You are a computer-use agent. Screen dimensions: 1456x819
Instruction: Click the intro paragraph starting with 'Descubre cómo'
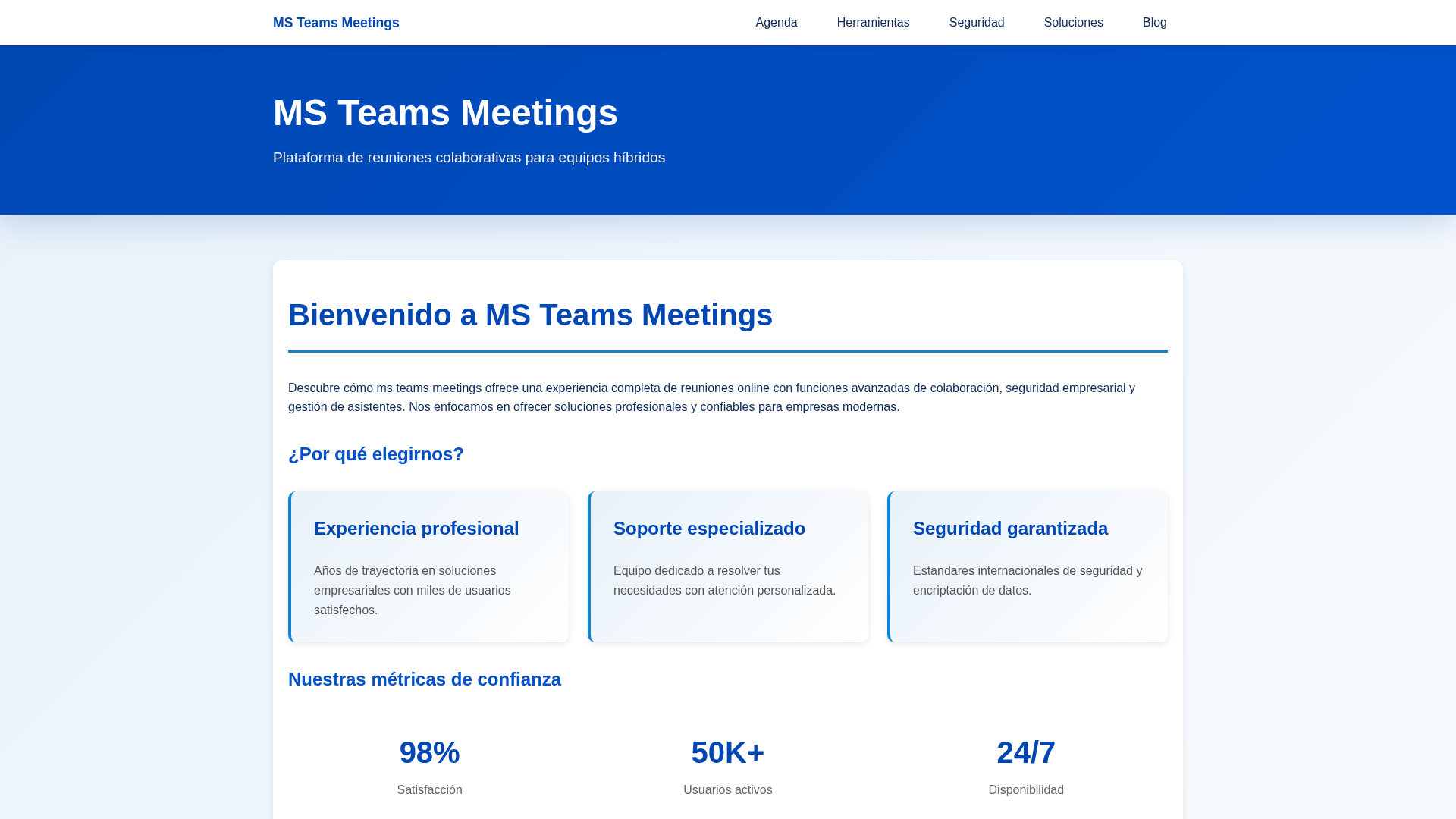pos(711,397)
